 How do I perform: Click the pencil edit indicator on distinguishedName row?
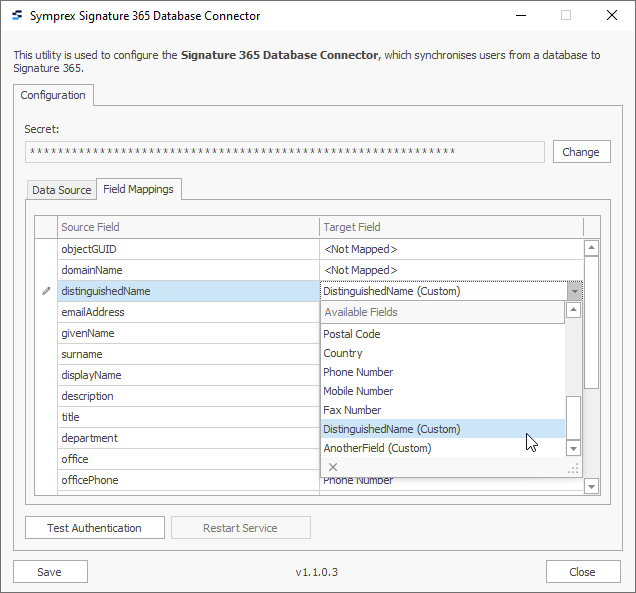[46, 291]
